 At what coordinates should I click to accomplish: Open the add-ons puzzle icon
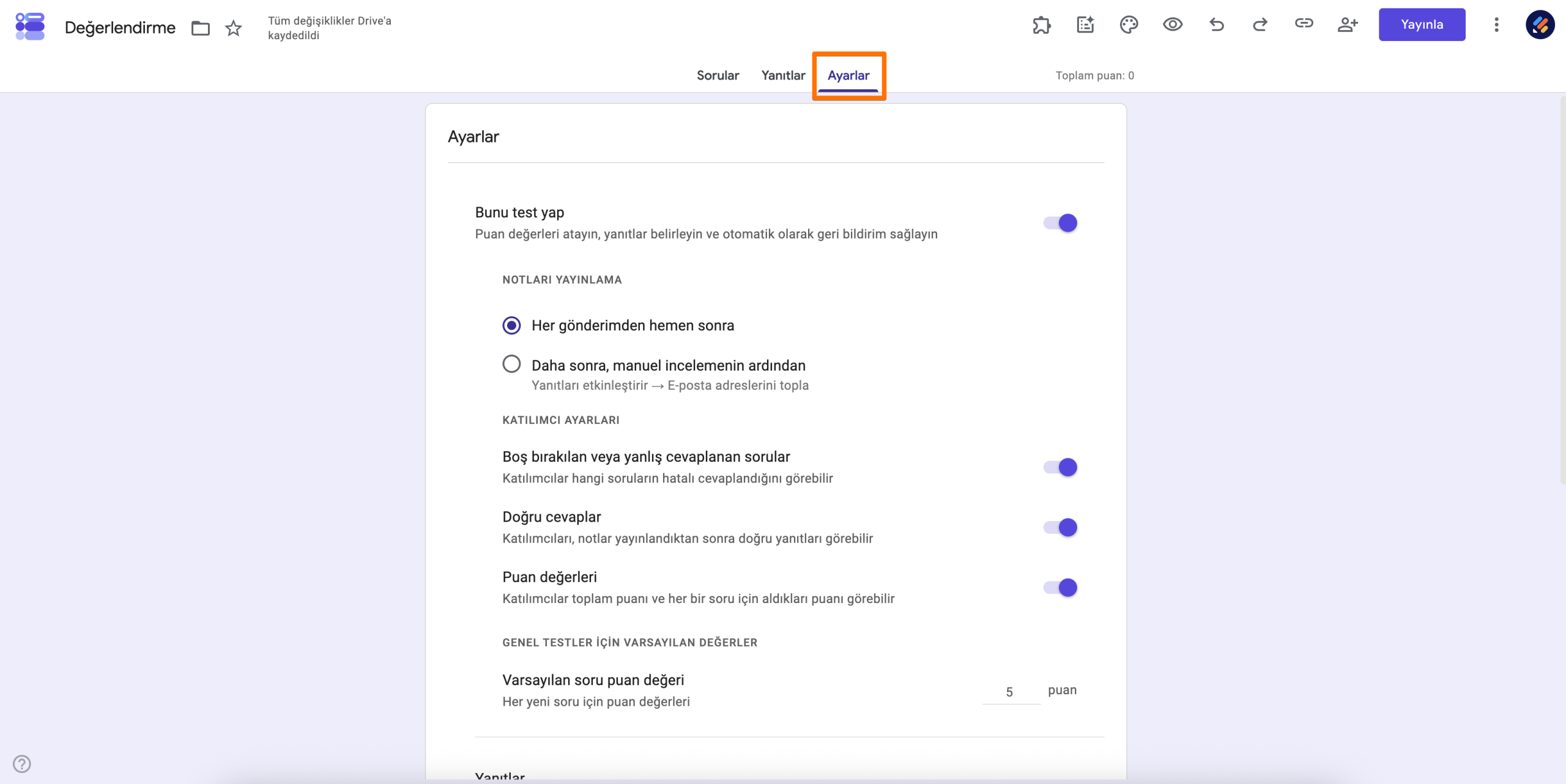coord(1041,25)
